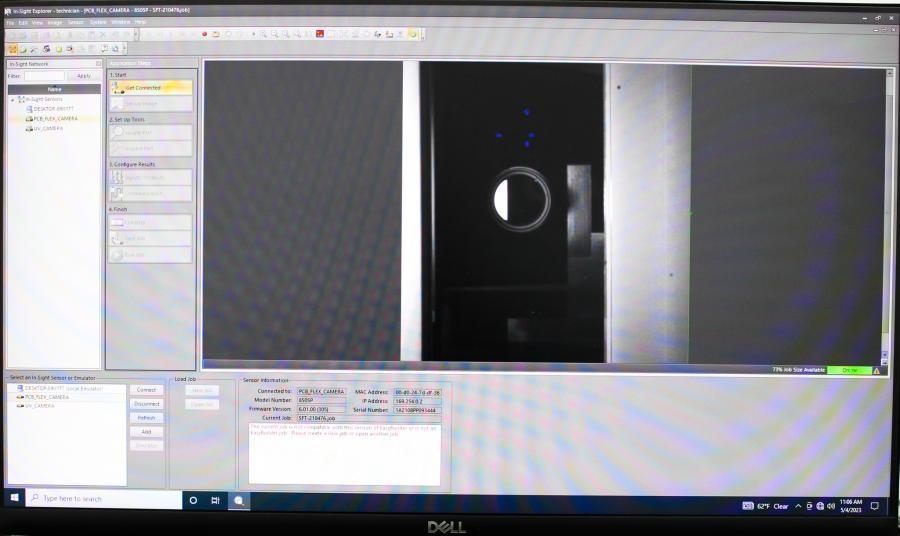Click the Current Job field
The image size is (900, 536).
pos(368,418)
